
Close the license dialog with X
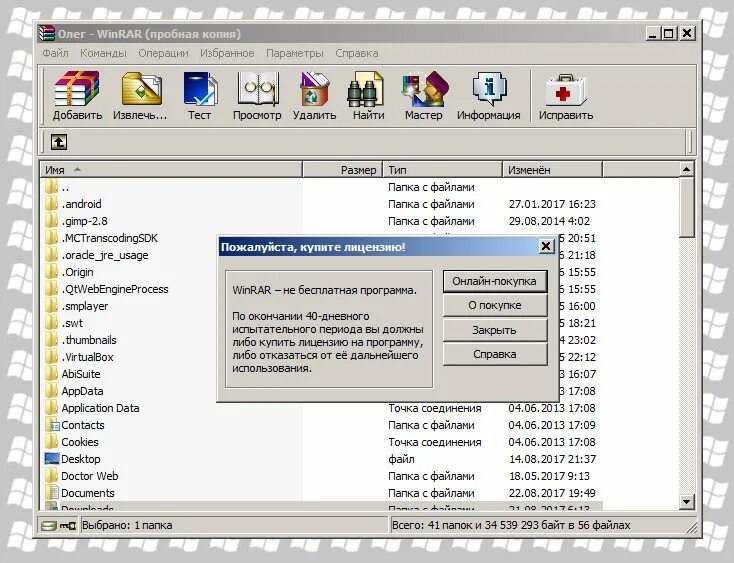[x=545, y=246]
